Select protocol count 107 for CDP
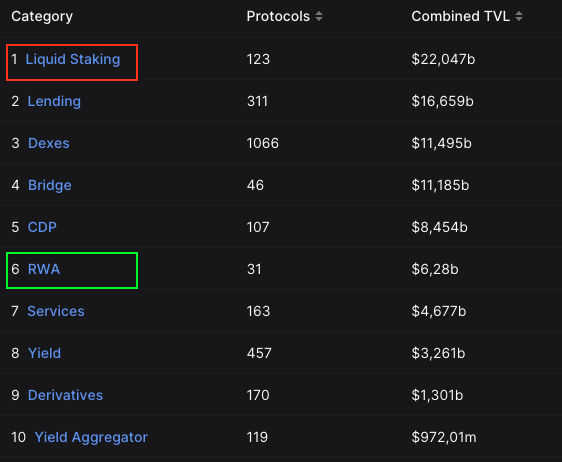 click(x=258, y=227)
